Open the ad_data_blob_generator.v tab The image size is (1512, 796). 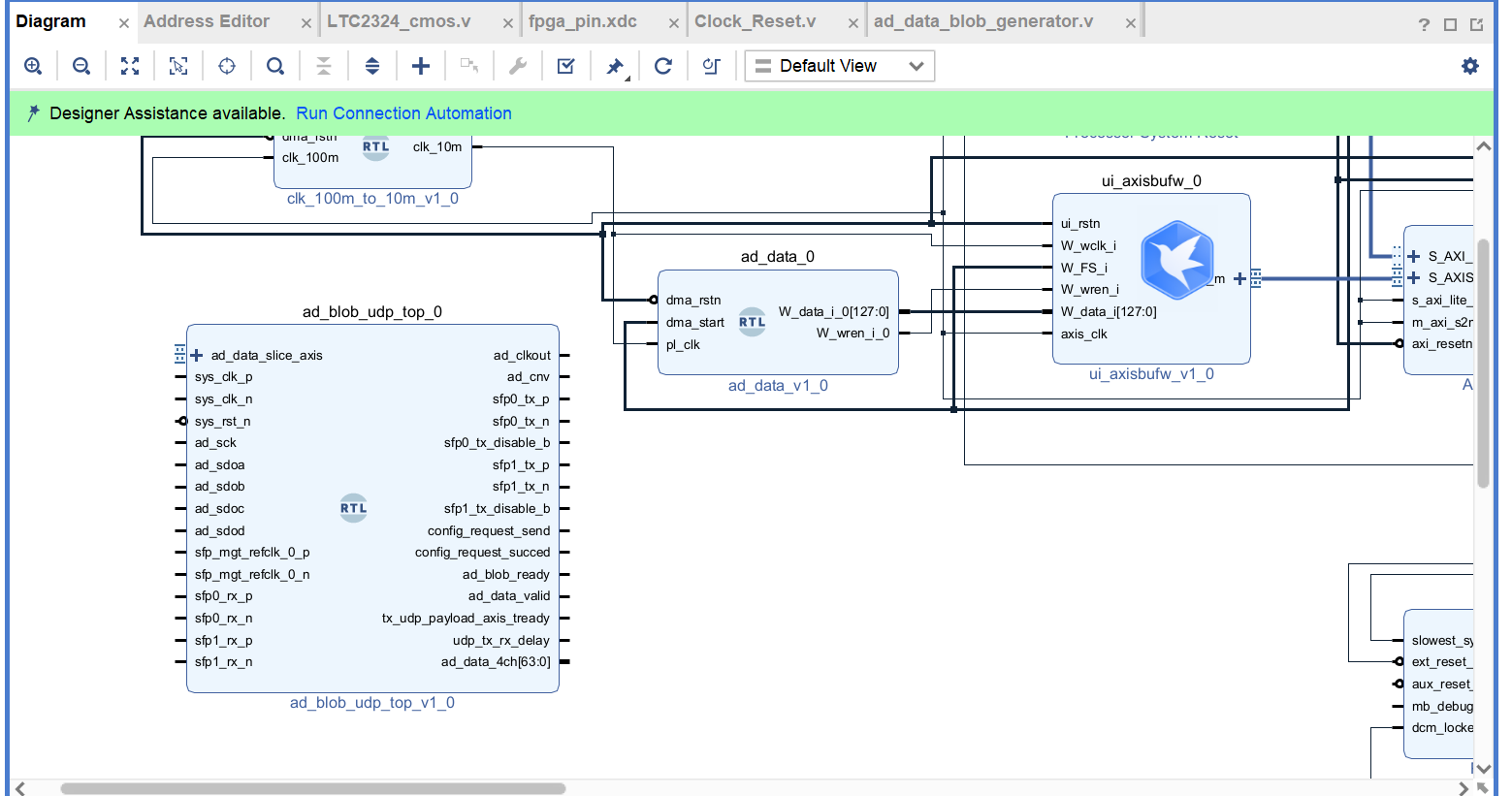click(983, 21)
